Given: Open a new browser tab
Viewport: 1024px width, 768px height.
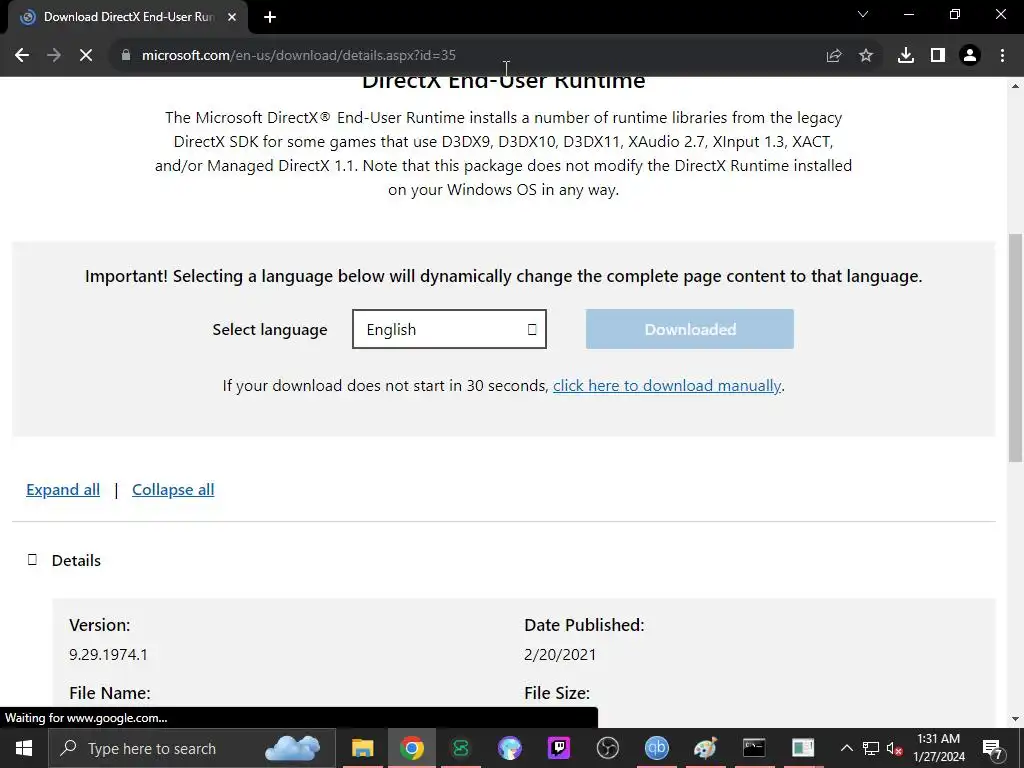Looking at the screenshot, I should coord(270,17).
